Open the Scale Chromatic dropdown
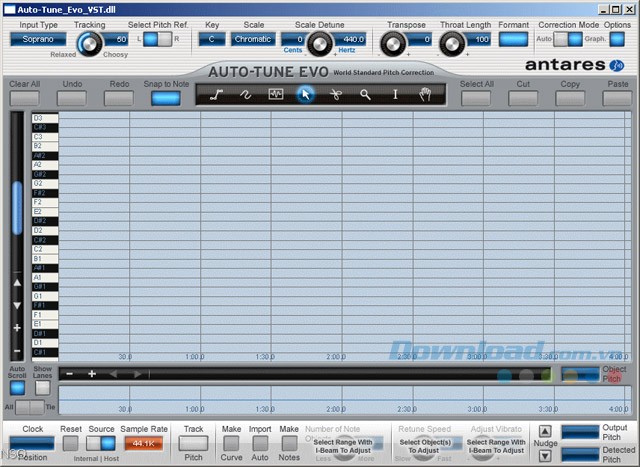Viewport: 640px width, 467px height. [x=253, y=39]
